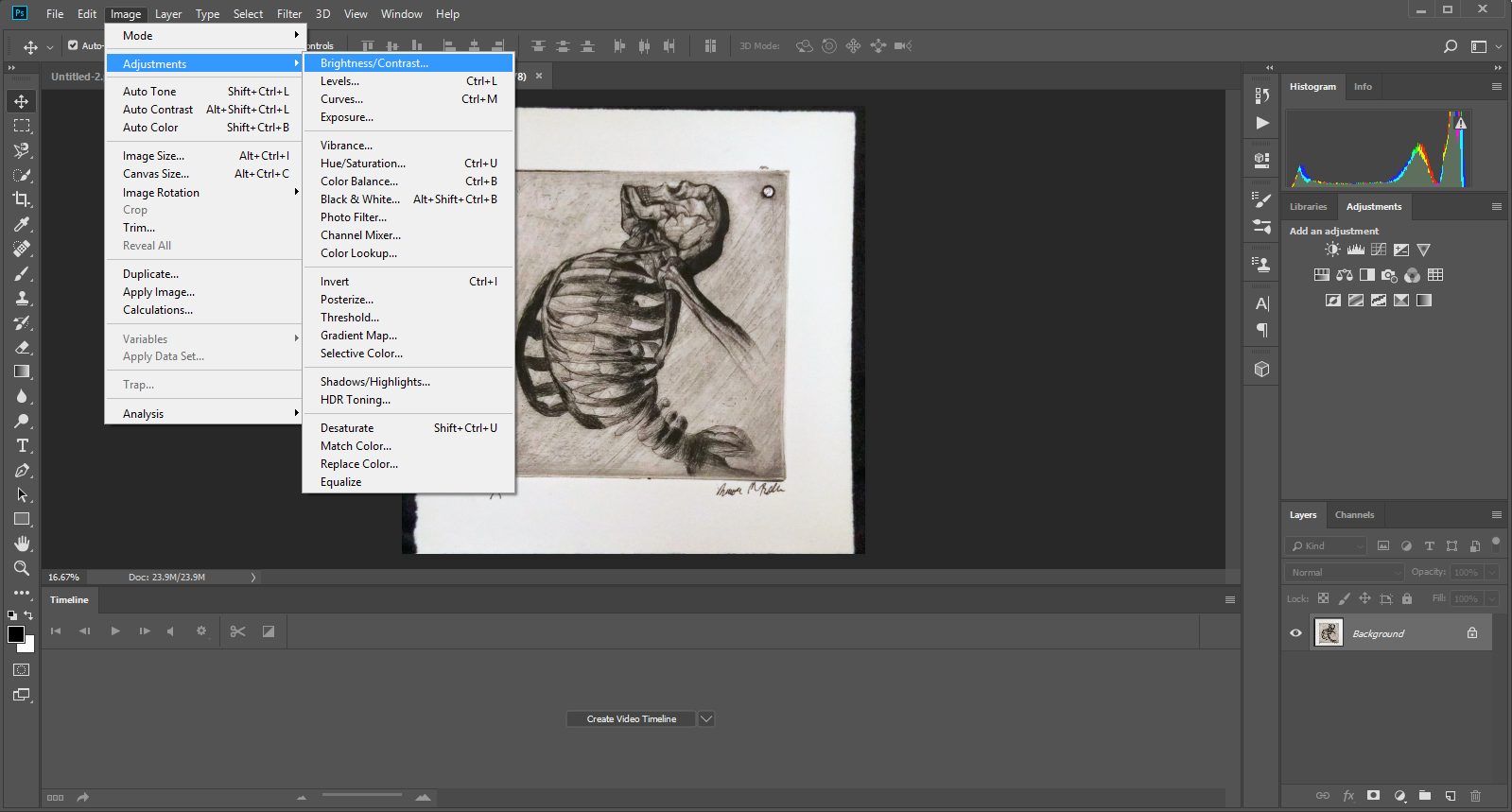Select the Clone Stamp tool
Image resolution: width=1512 pixels, height=812 pixels.
pyautogui.click(x=22, y=298)
